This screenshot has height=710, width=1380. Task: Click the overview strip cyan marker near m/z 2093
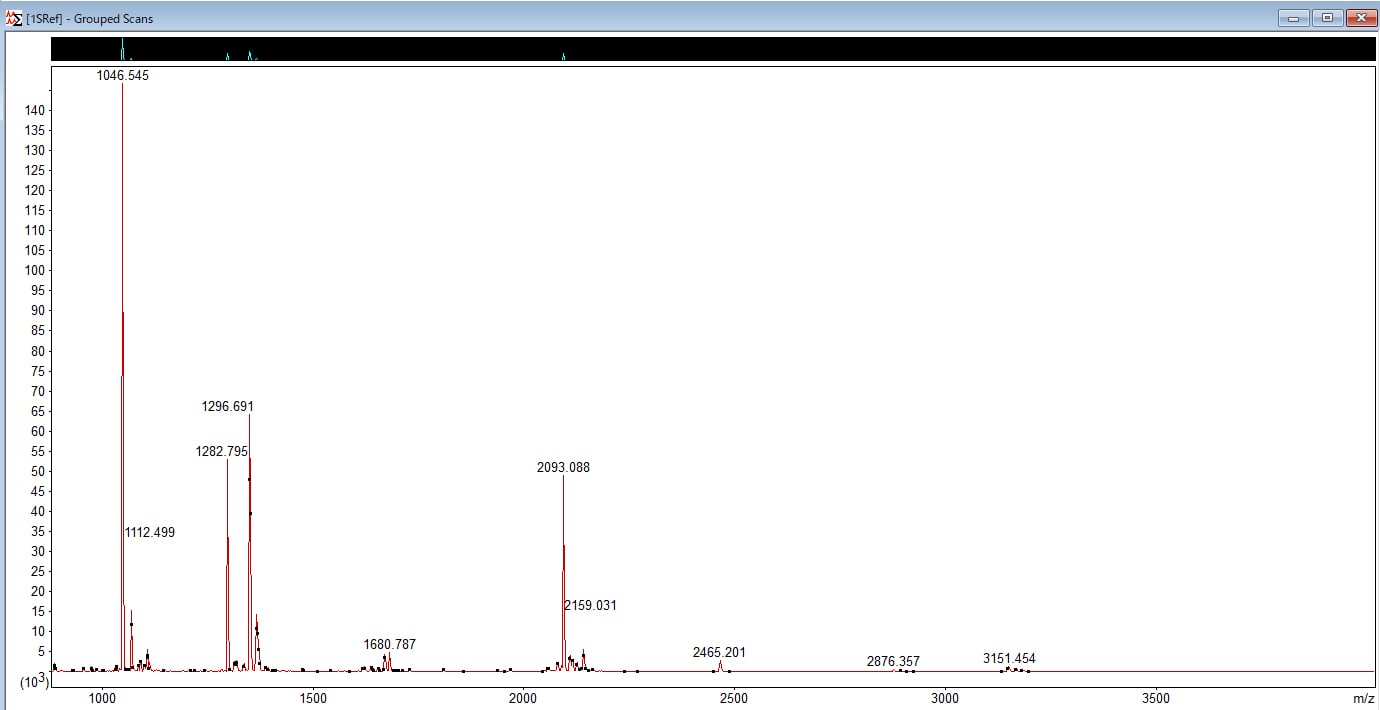563,56
